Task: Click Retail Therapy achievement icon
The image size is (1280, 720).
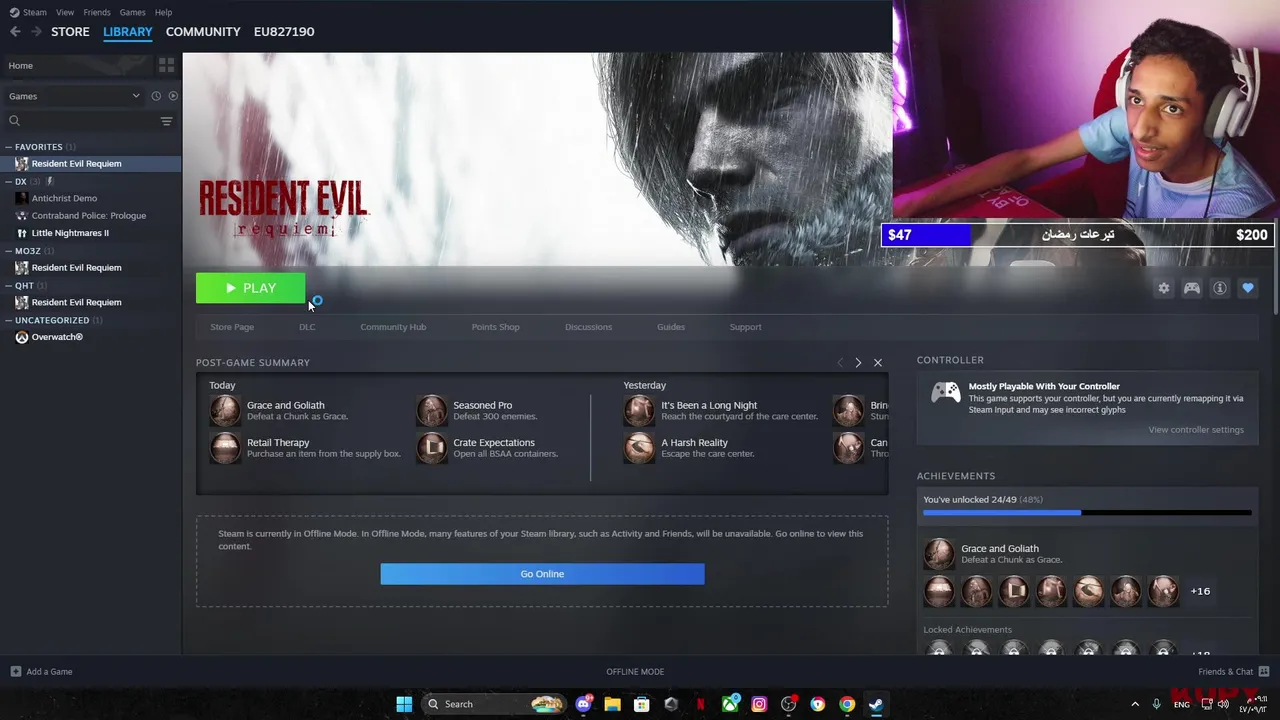Action: 225,447
